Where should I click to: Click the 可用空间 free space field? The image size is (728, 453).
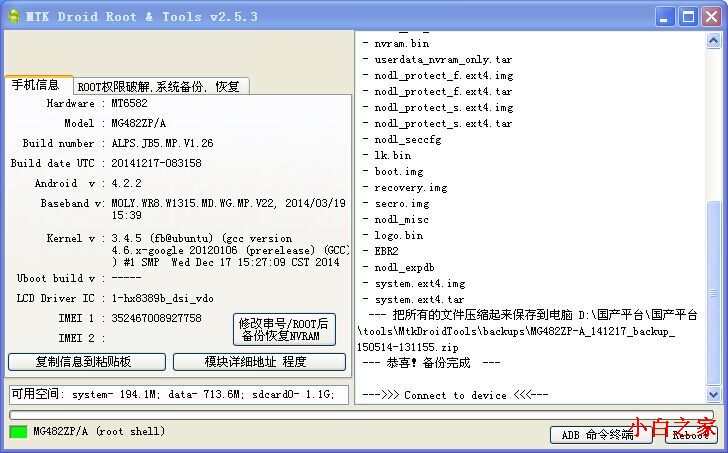(179, 395)
